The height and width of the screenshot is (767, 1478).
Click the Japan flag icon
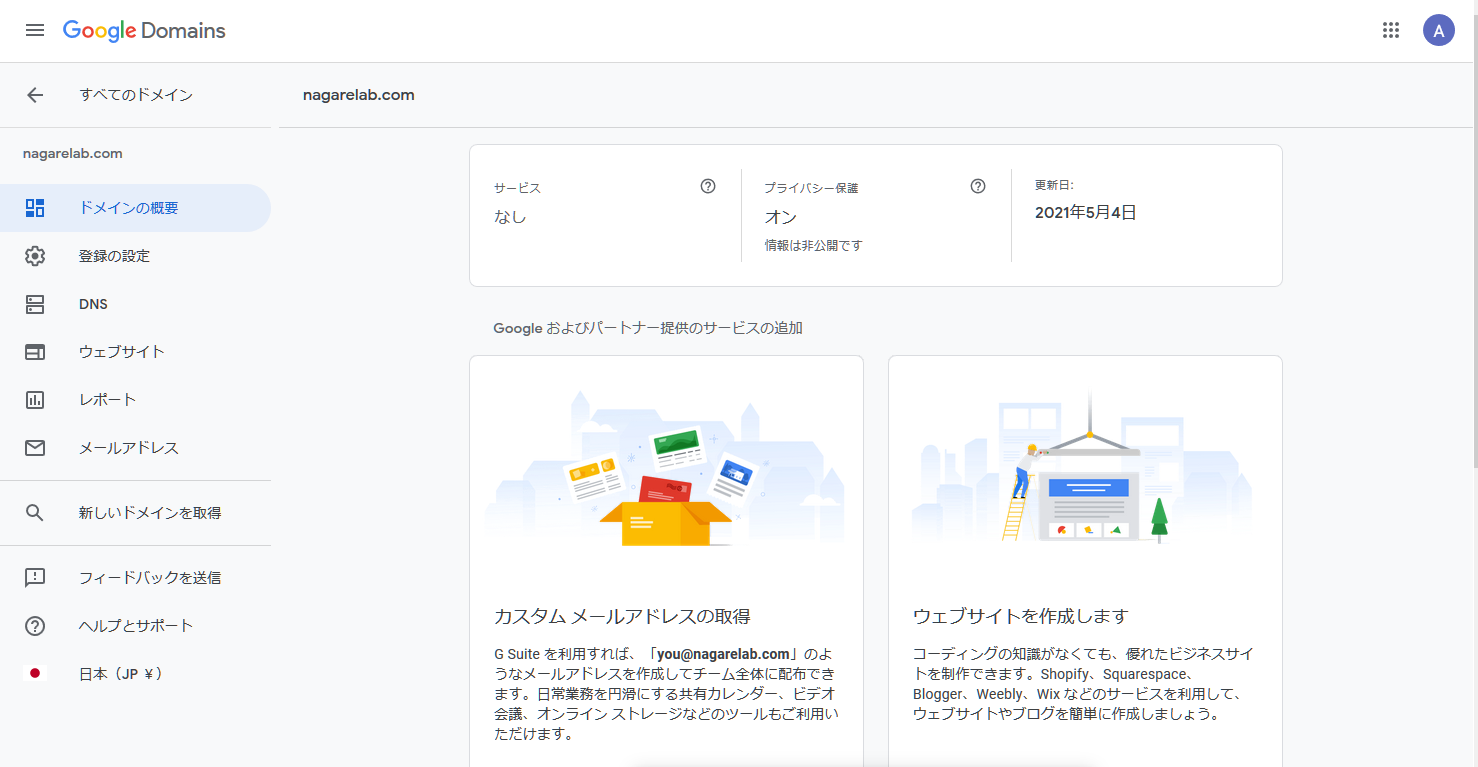pyautogui.click(x=35, y=673)
